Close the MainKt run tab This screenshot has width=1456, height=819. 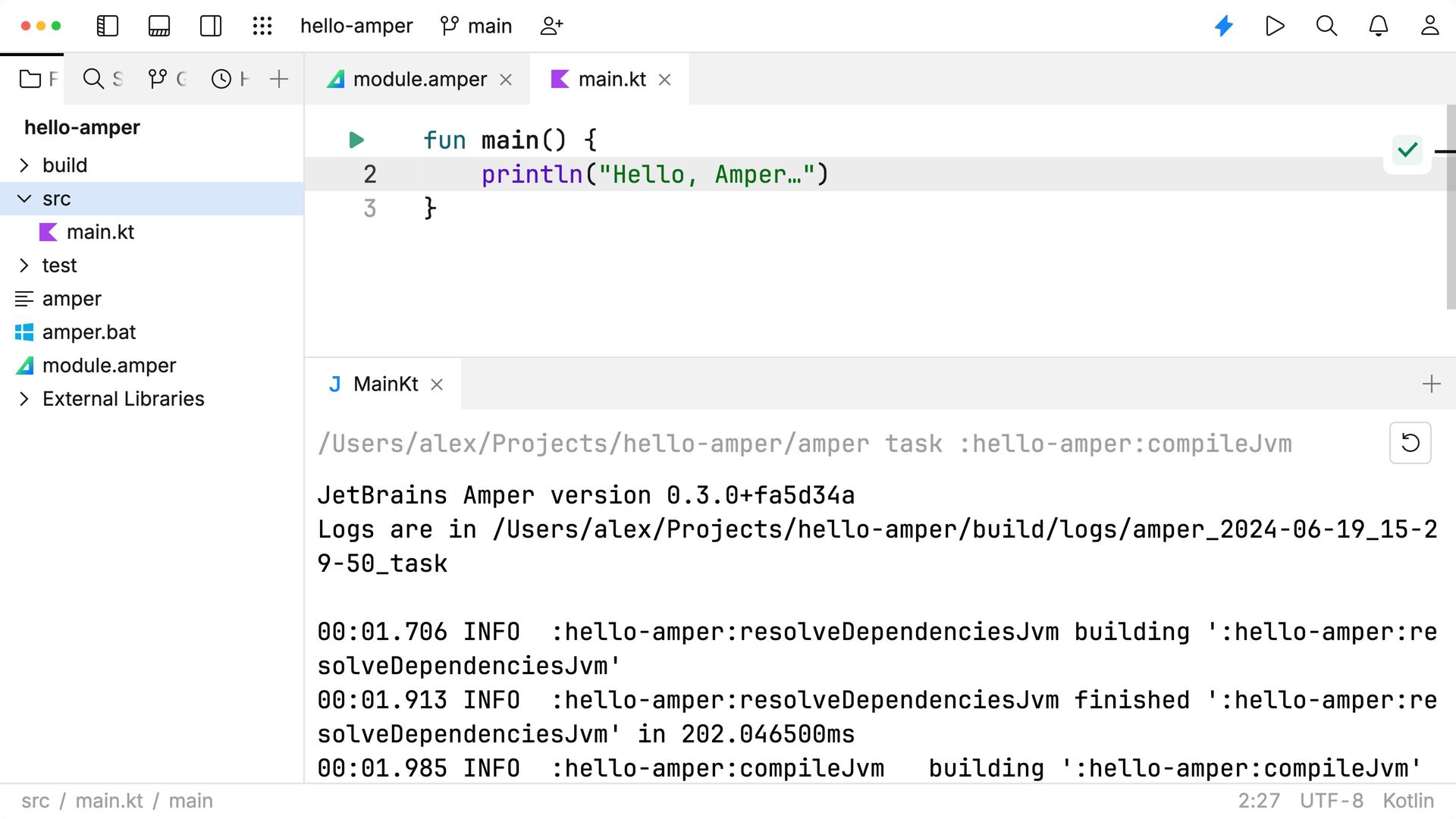point(437,384)
